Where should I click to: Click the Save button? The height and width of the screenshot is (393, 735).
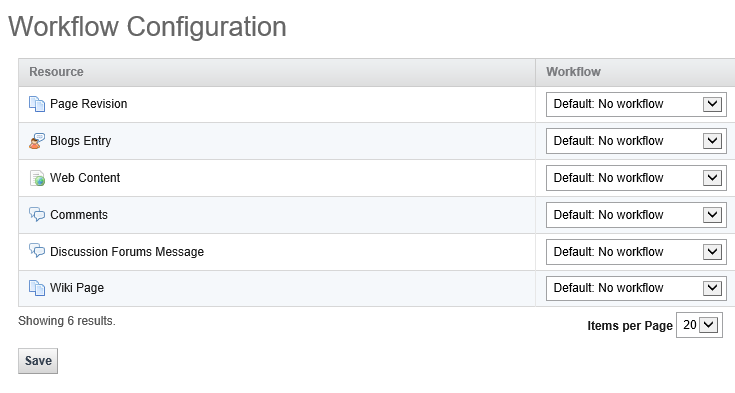coord(38,361)
